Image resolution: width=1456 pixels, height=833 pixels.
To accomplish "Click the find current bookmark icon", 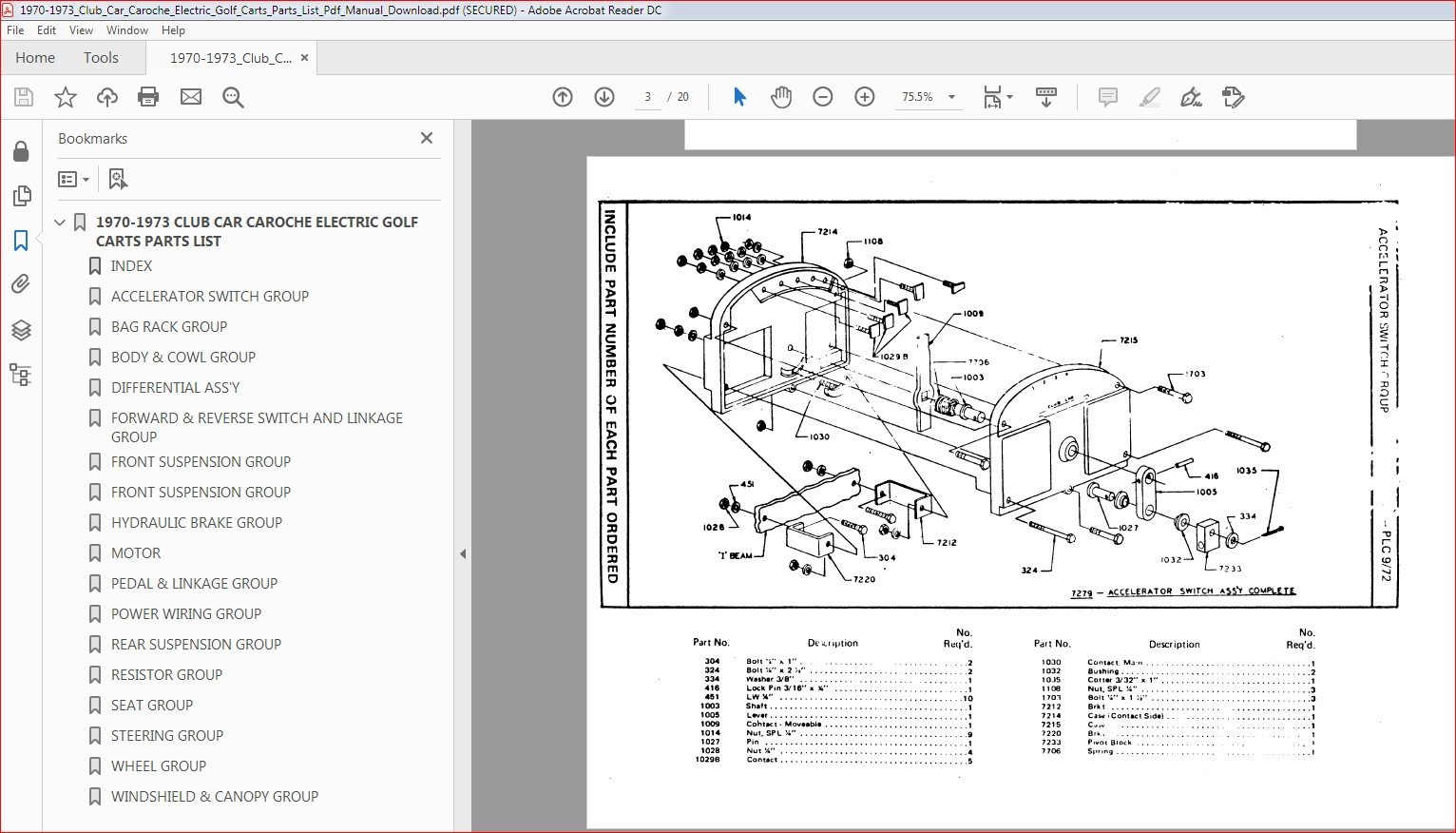I will (118, 179).
